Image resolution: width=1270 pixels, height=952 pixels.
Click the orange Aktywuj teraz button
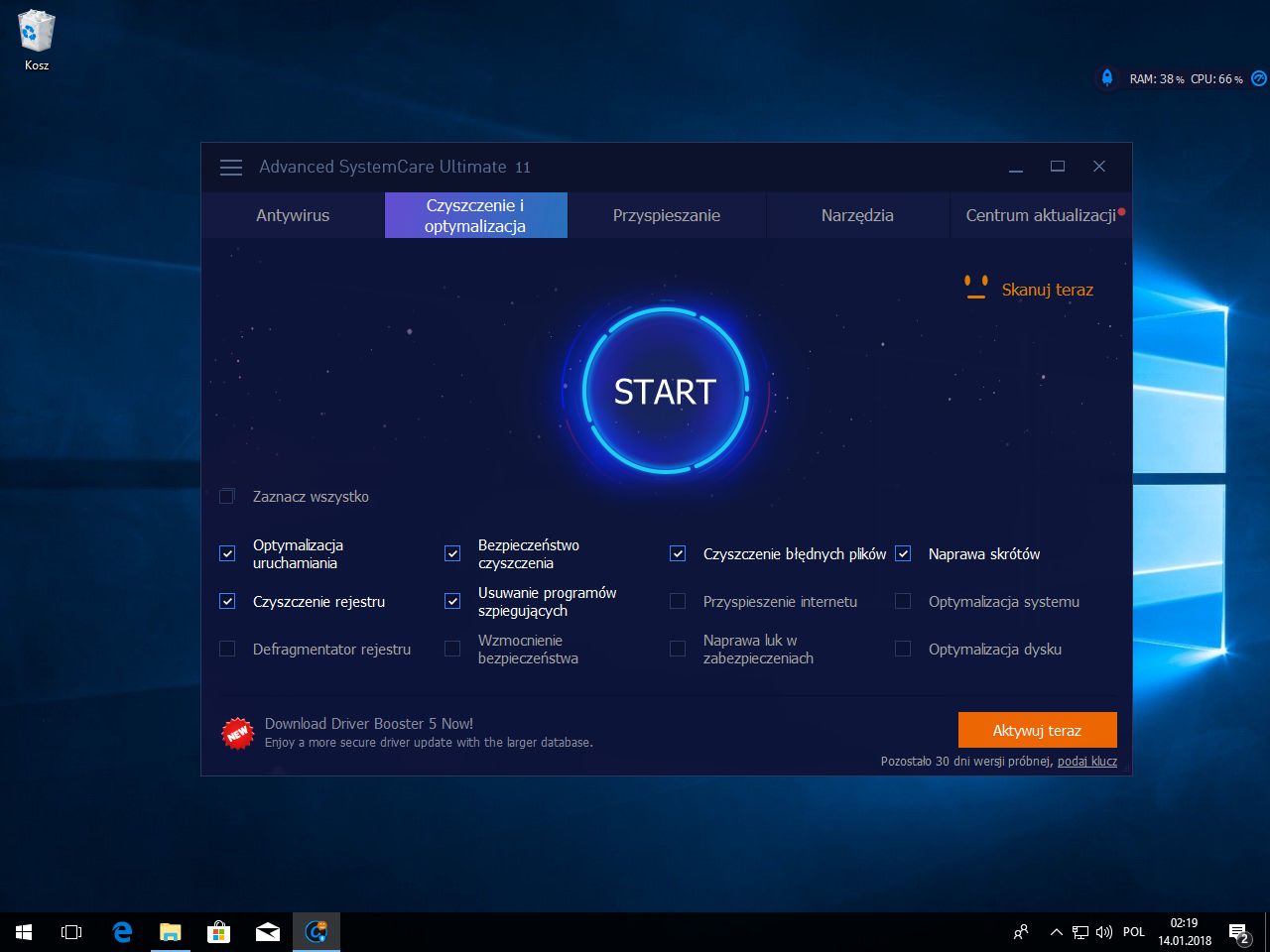coord(1037,730)
